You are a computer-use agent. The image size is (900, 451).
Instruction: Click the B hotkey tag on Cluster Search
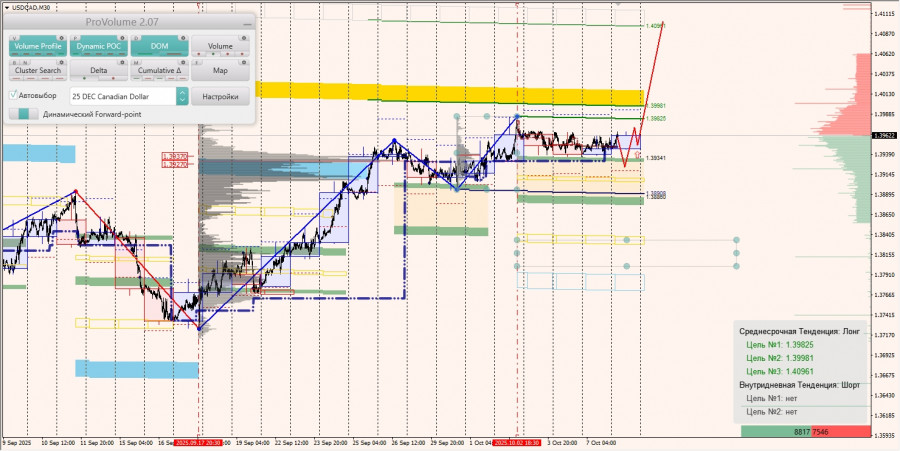coord(14,63)
